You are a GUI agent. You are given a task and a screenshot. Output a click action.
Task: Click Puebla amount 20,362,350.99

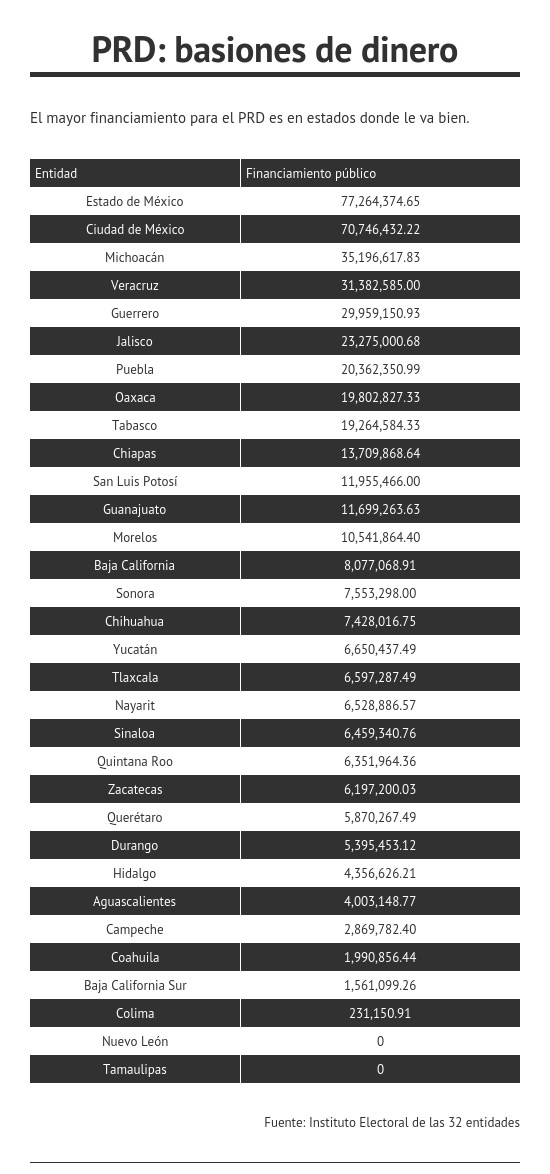[x=380, y=369]
